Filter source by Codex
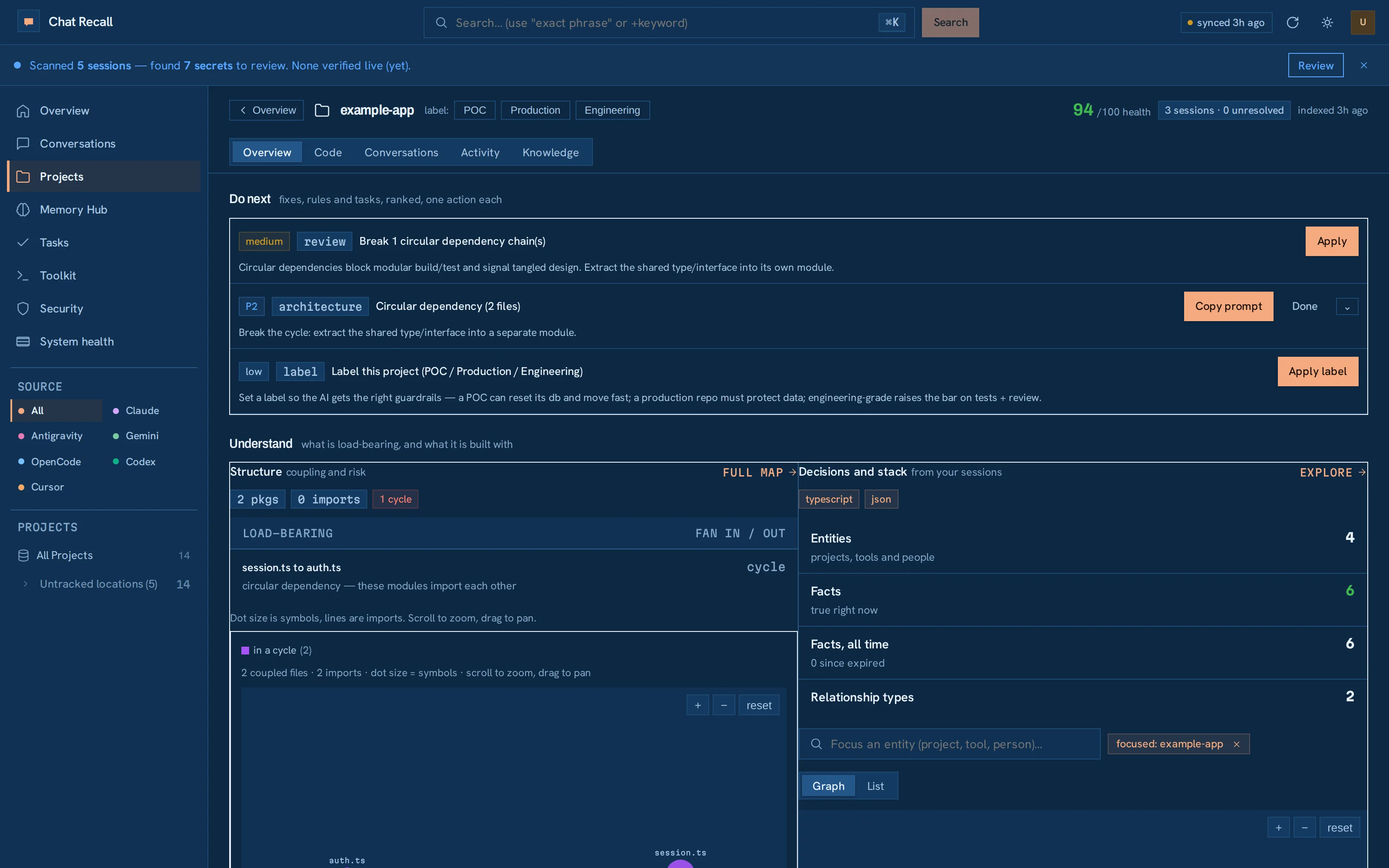Screen dimensions: 1389x868 click(150, 461)
